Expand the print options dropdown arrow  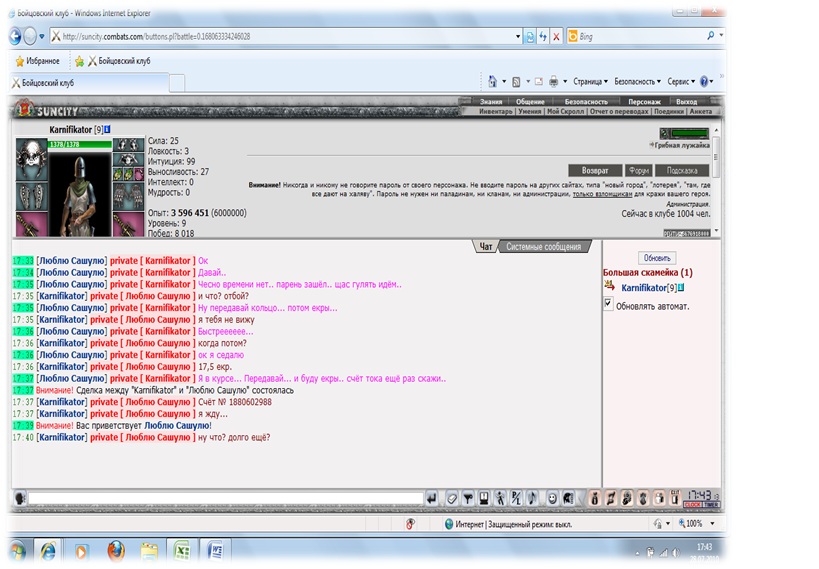565,82
